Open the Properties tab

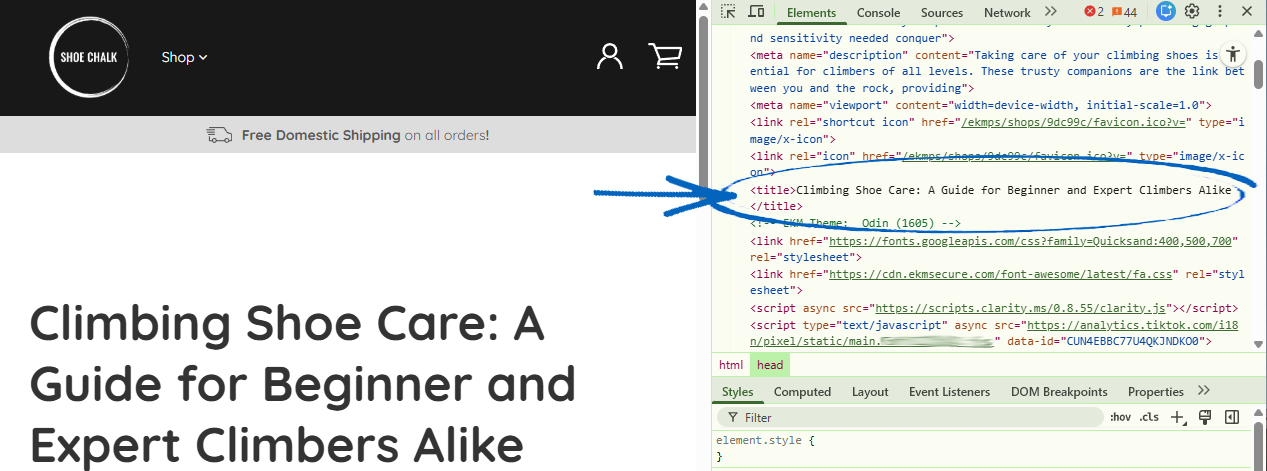[x=1155, y=392]
